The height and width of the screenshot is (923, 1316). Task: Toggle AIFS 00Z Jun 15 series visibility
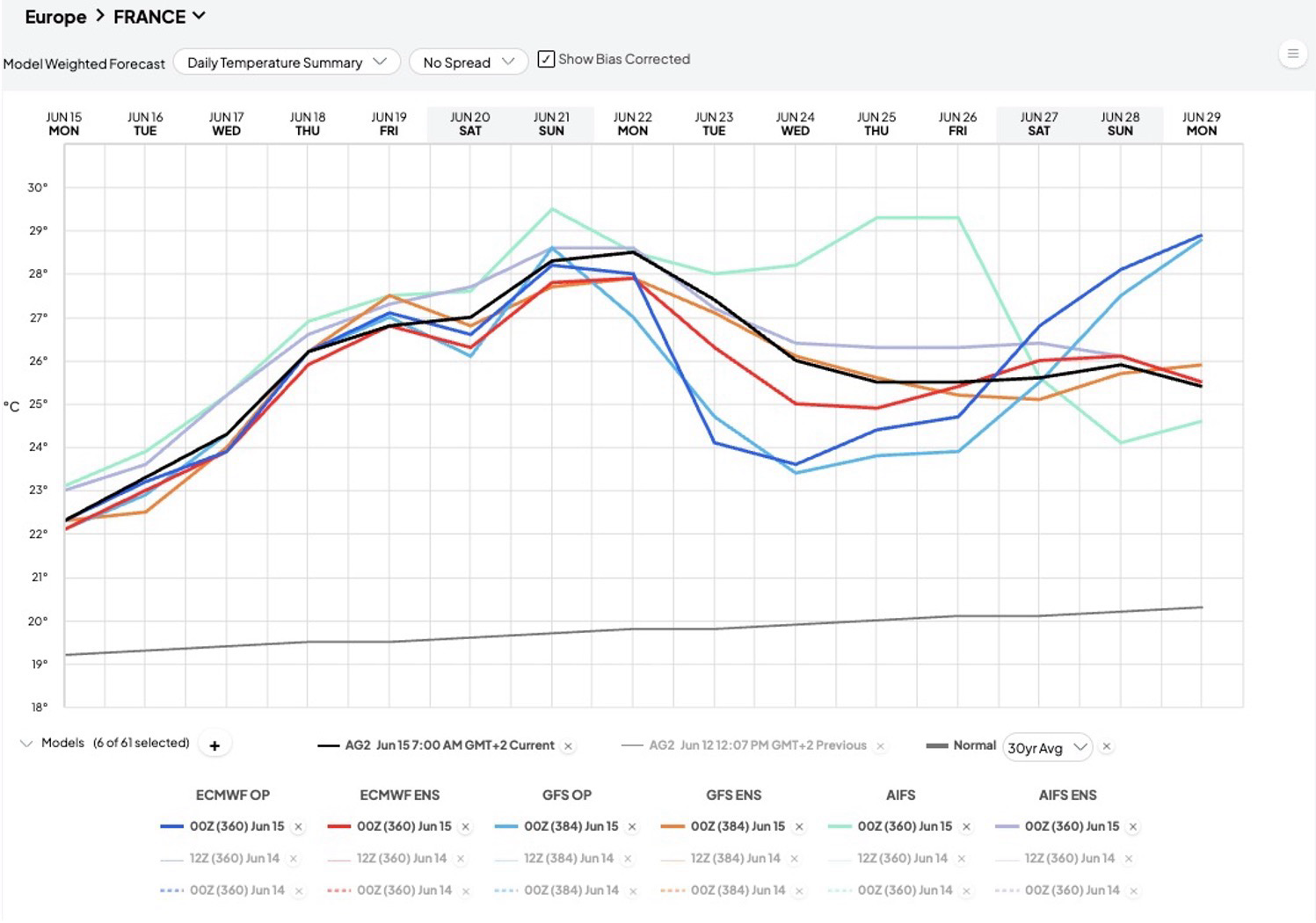pos(905,826)
